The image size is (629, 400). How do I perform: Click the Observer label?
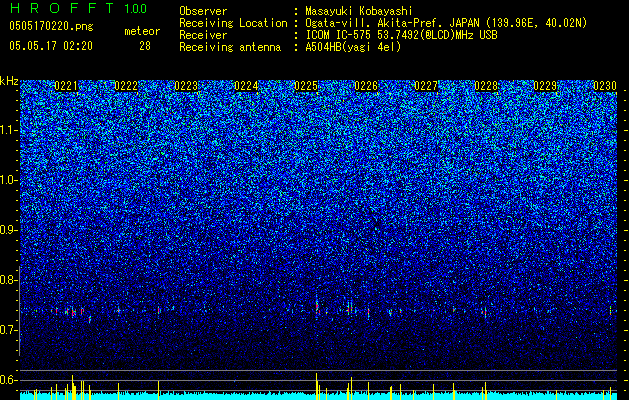click(x=203, y=12)
